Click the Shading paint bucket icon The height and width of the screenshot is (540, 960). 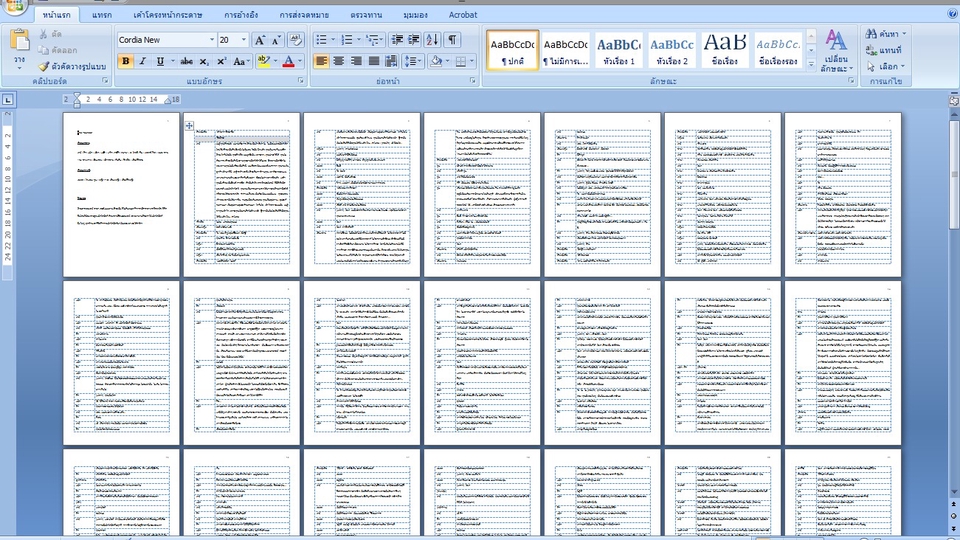[436, 61]
